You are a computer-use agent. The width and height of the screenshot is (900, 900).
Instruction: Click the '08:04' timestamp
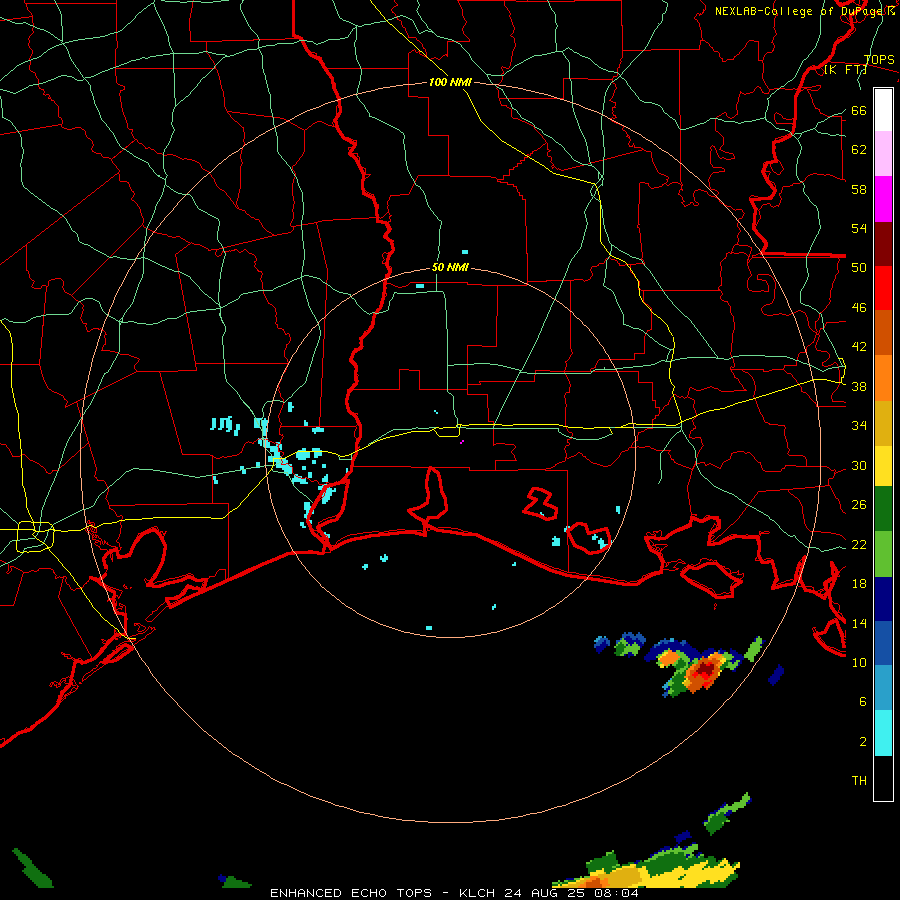click(617, 893)
